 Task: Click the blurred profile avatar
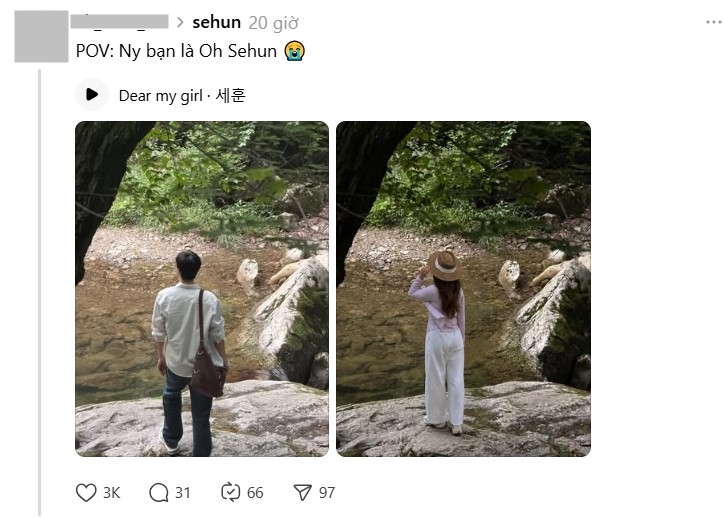coord(41,36)
